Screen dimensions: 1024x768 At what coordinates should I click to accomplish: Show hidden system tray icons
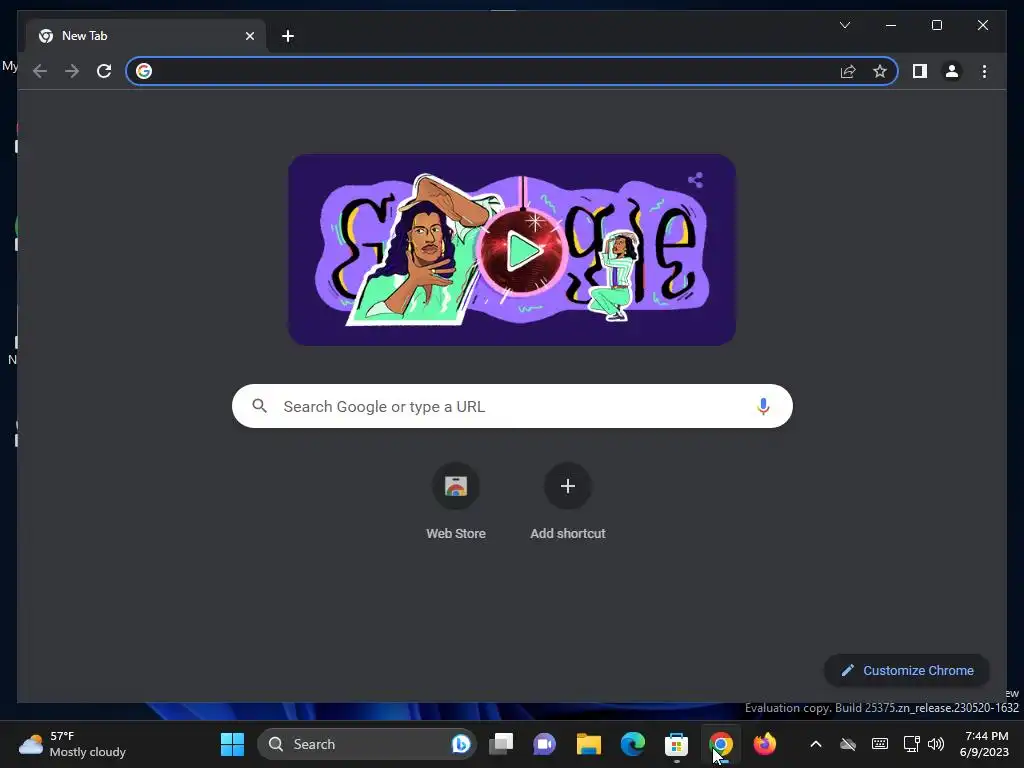tap(816, 744)
